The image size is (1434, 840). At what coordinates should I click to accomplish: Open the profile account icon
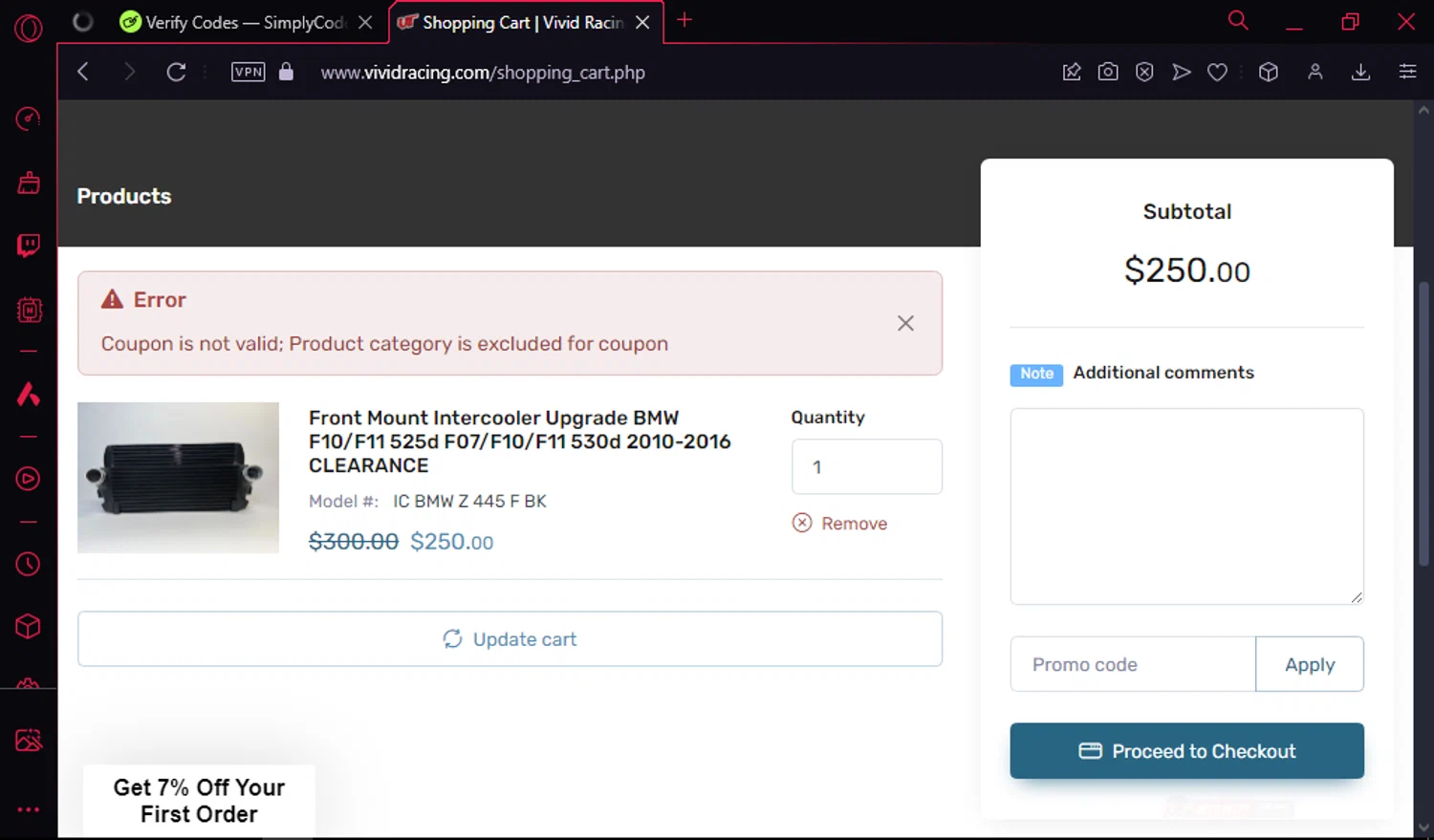point(1315,72)
